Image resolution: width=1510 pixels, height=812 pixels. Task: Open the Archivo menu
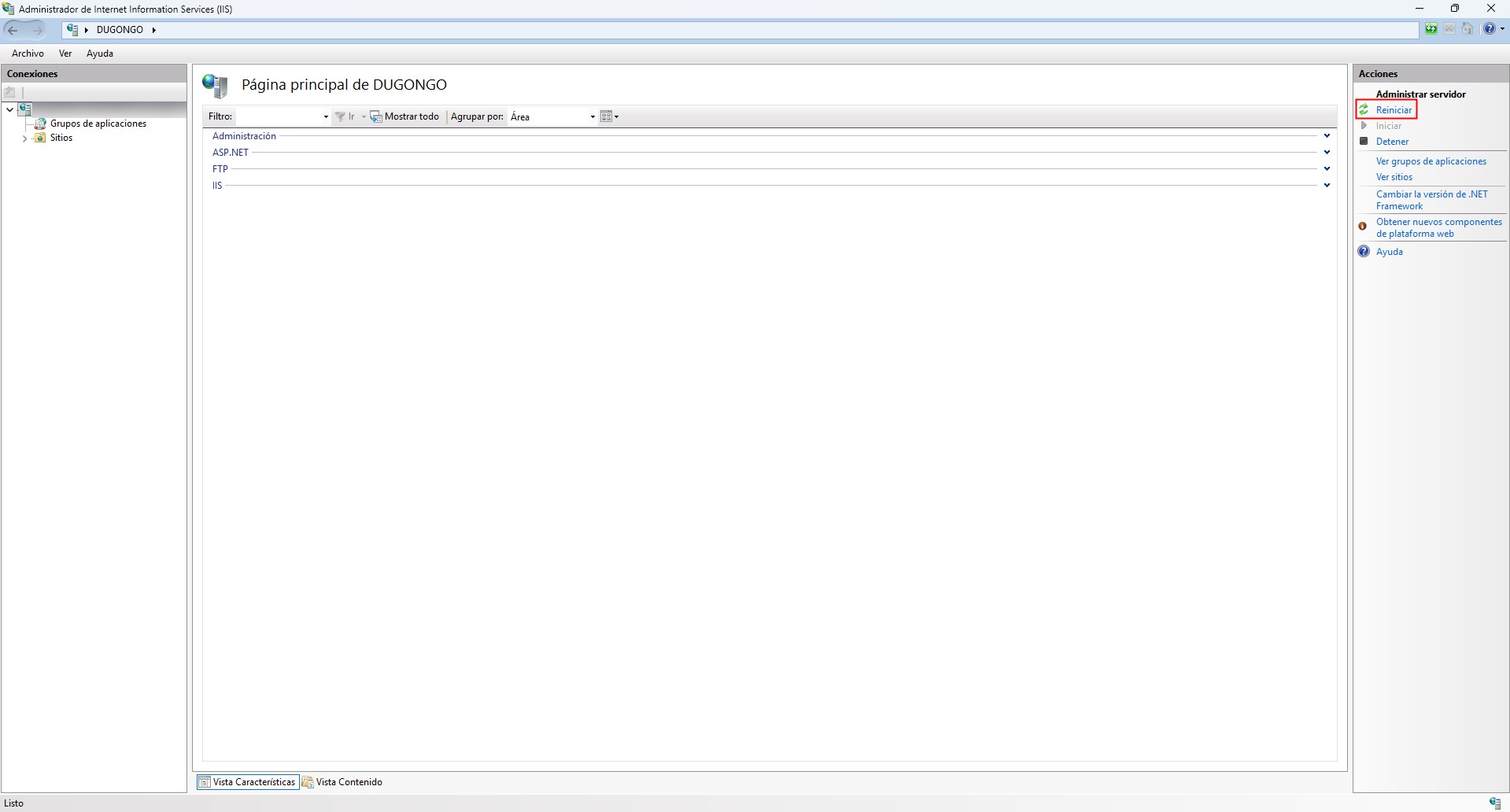click(28, 54)
